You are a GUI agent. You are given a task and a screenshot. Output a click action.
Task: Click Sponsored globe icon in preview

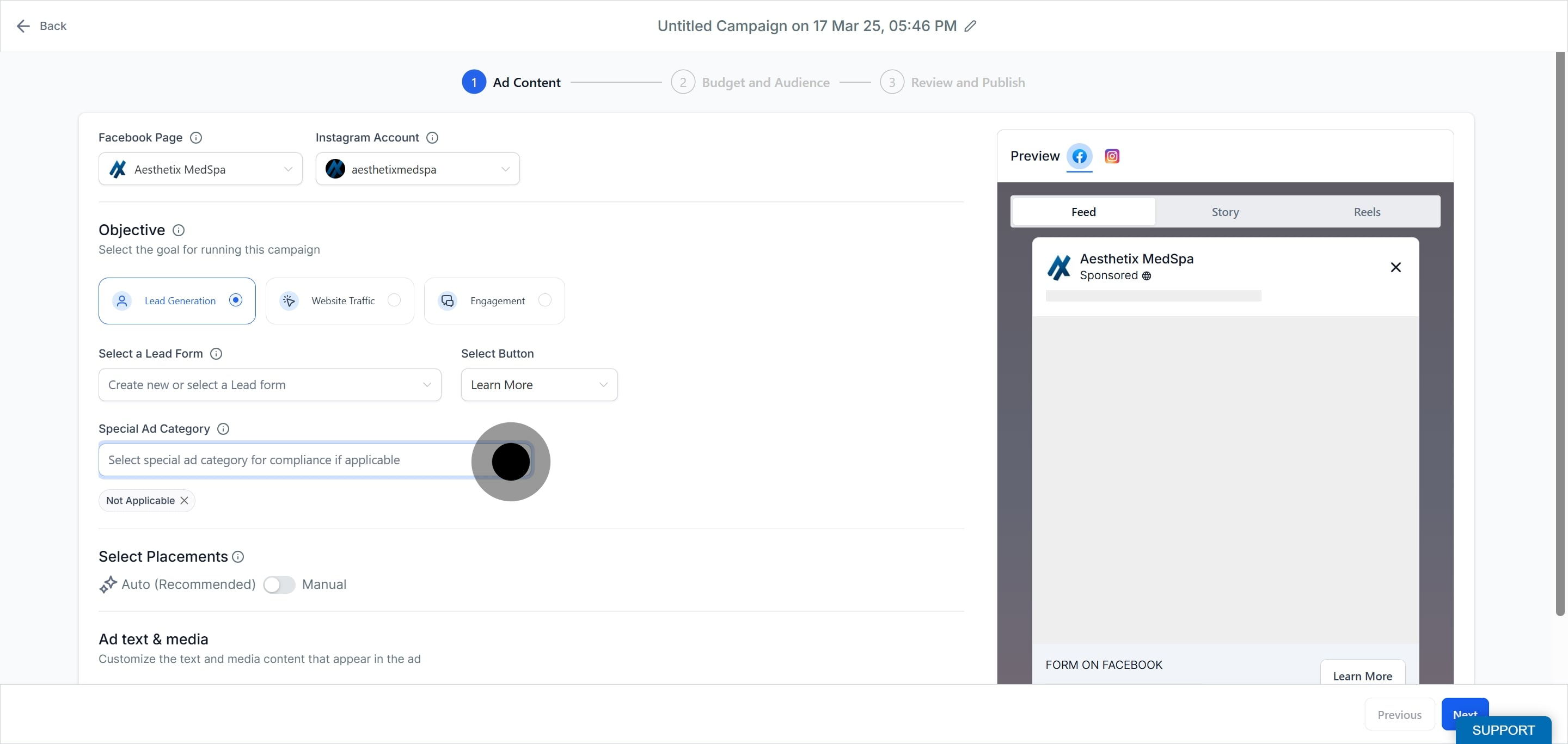[1146, 276]
